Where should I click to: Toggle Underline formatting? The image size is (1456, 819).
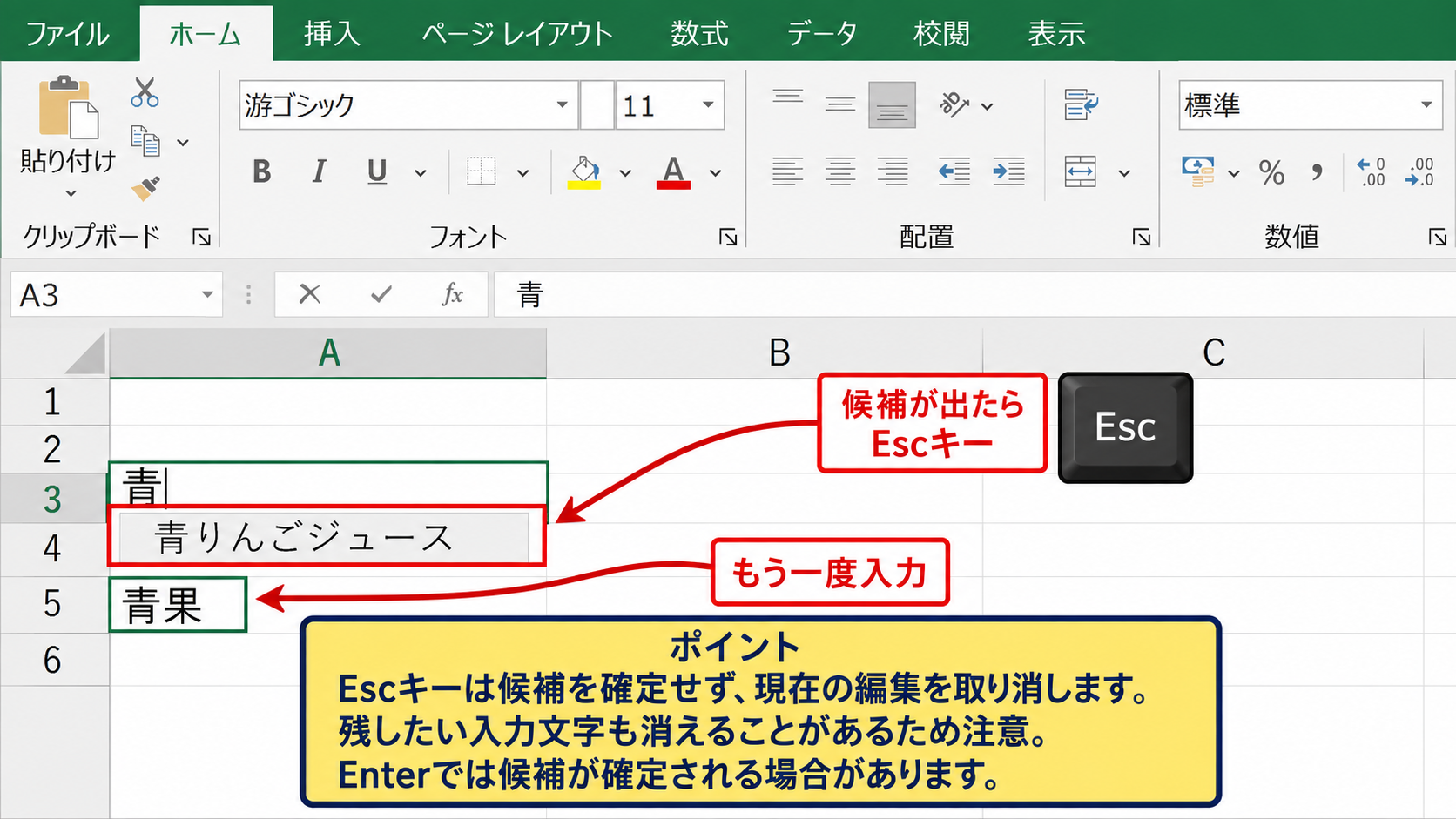(376, 171)
